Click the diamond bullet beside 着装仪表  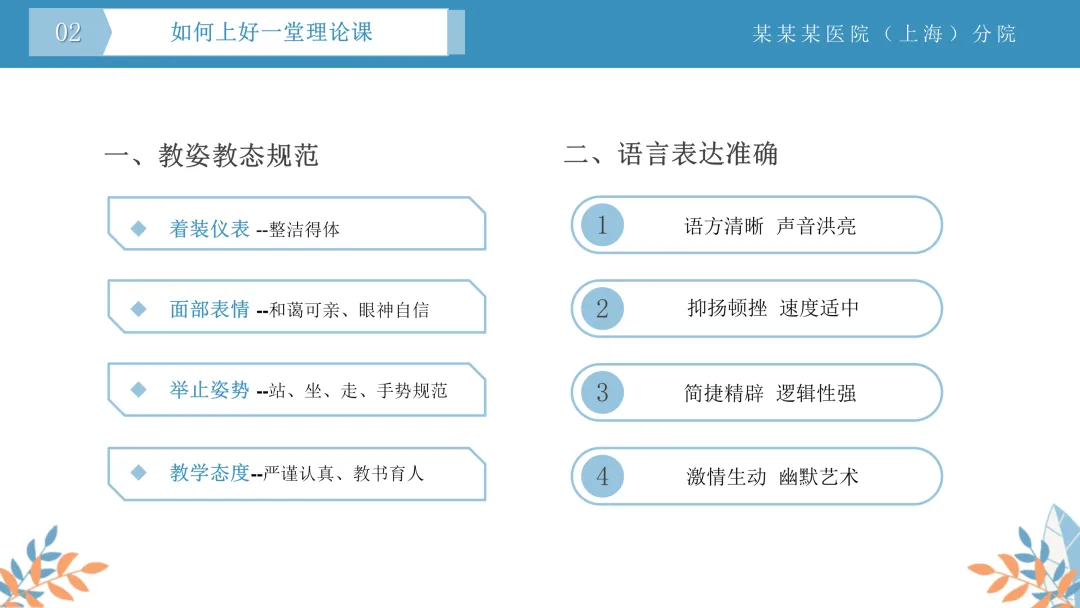click(x=138, y=229)
